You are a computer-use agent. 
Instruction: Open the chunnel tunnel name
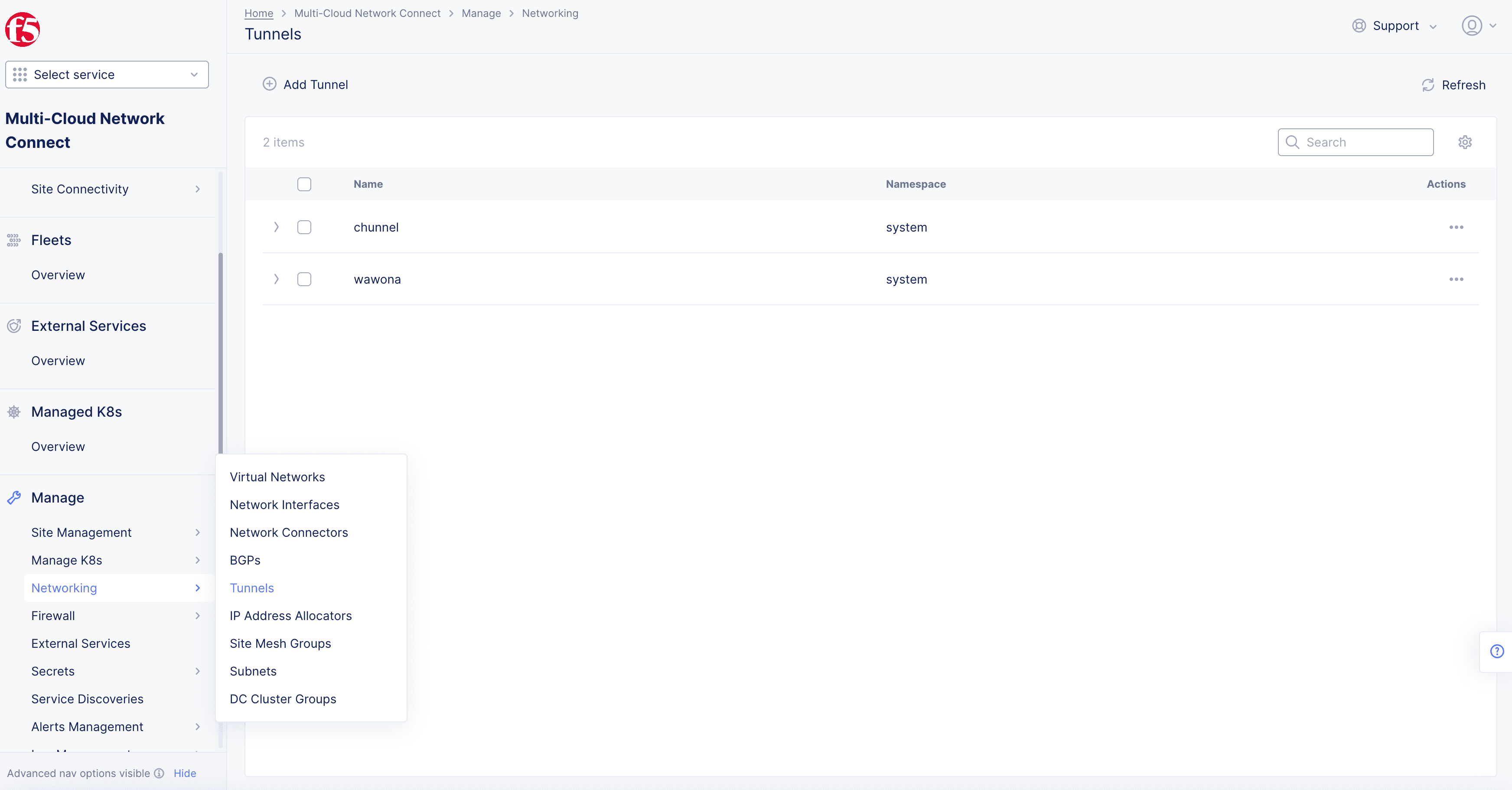376,227
